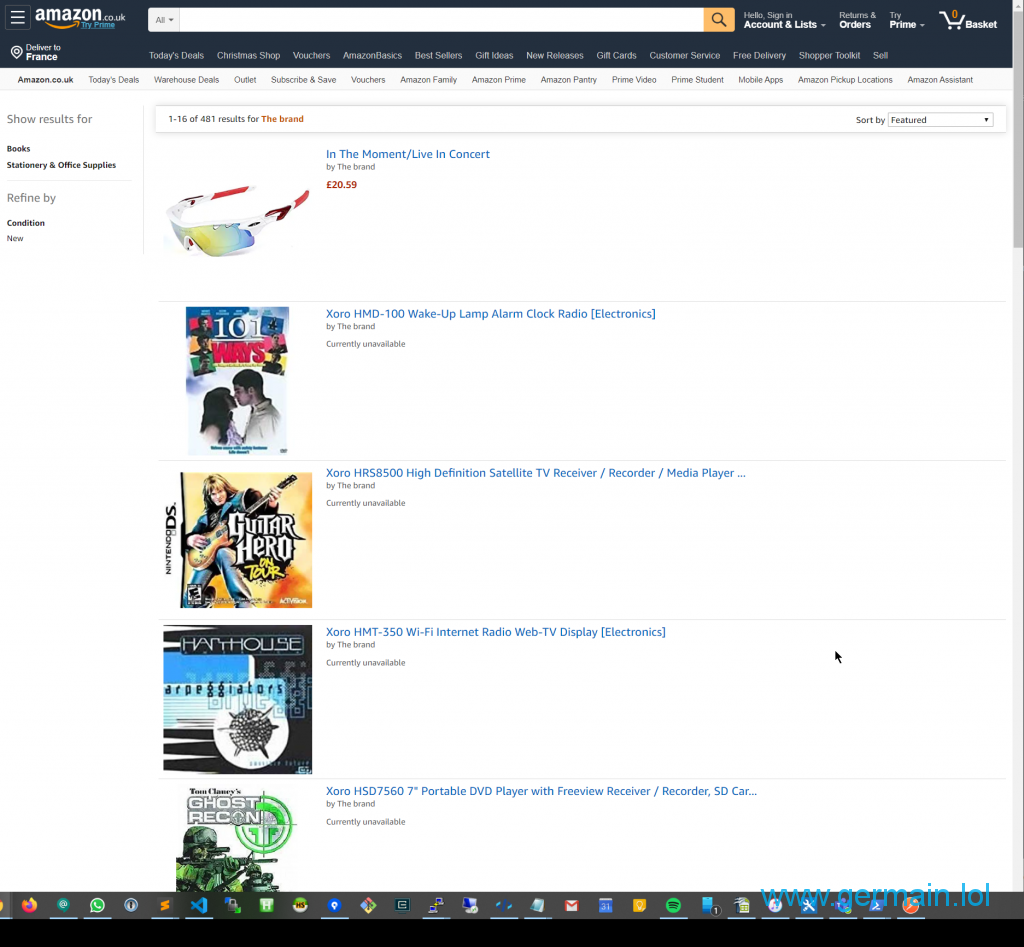Open Firefox from the taskbar
Image resolution: width=1024 pixels, height=947 pixels.
point(29,905)
